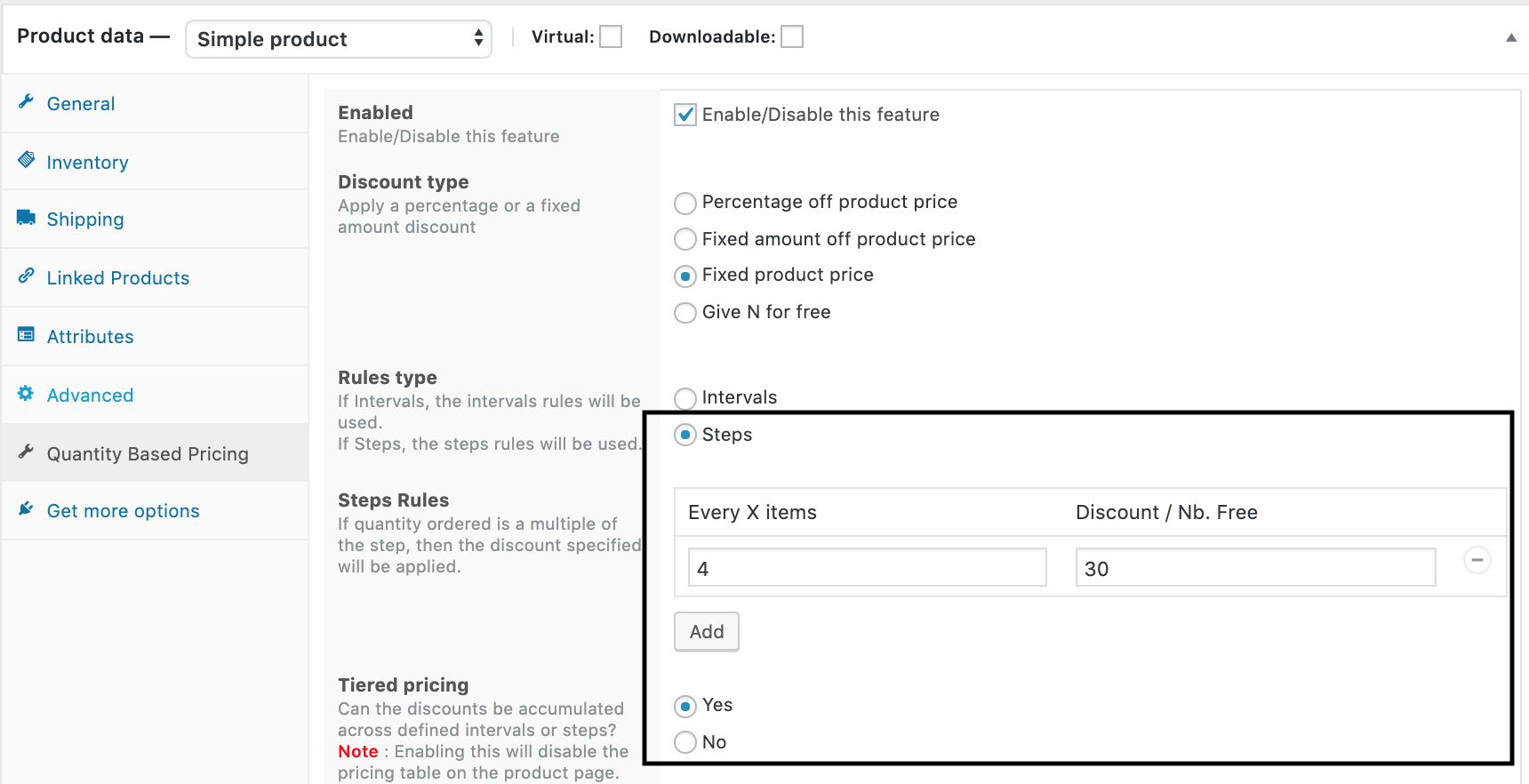Click the Shipping truck icon
Image resolution: width=1529 pixels, height=784 pixels.
(27, 218)
